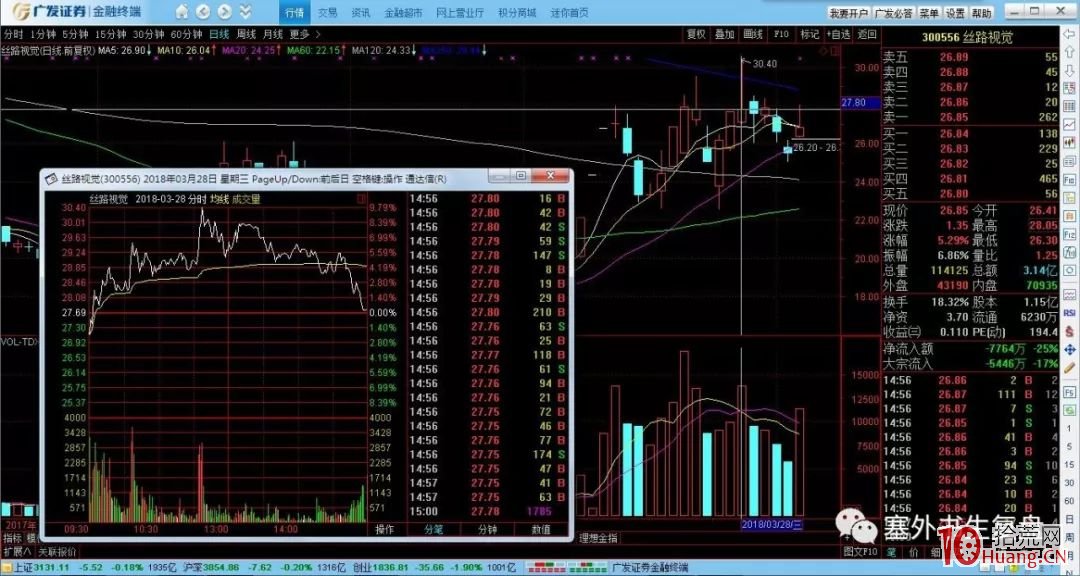Screen dimensions: 1080x576
Task: Open the 迷你首页 tab
Action: click(570, 12)
